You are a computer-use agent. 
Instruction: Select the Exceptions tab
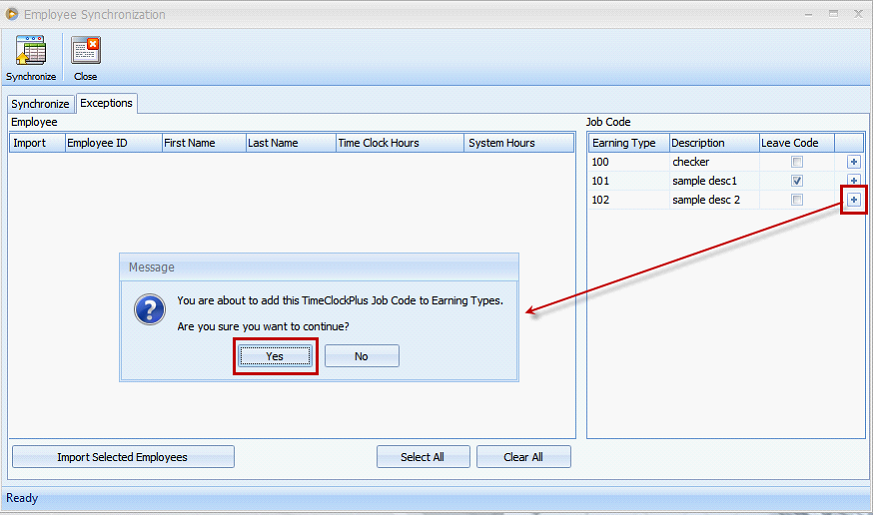[x=106, y=103]
